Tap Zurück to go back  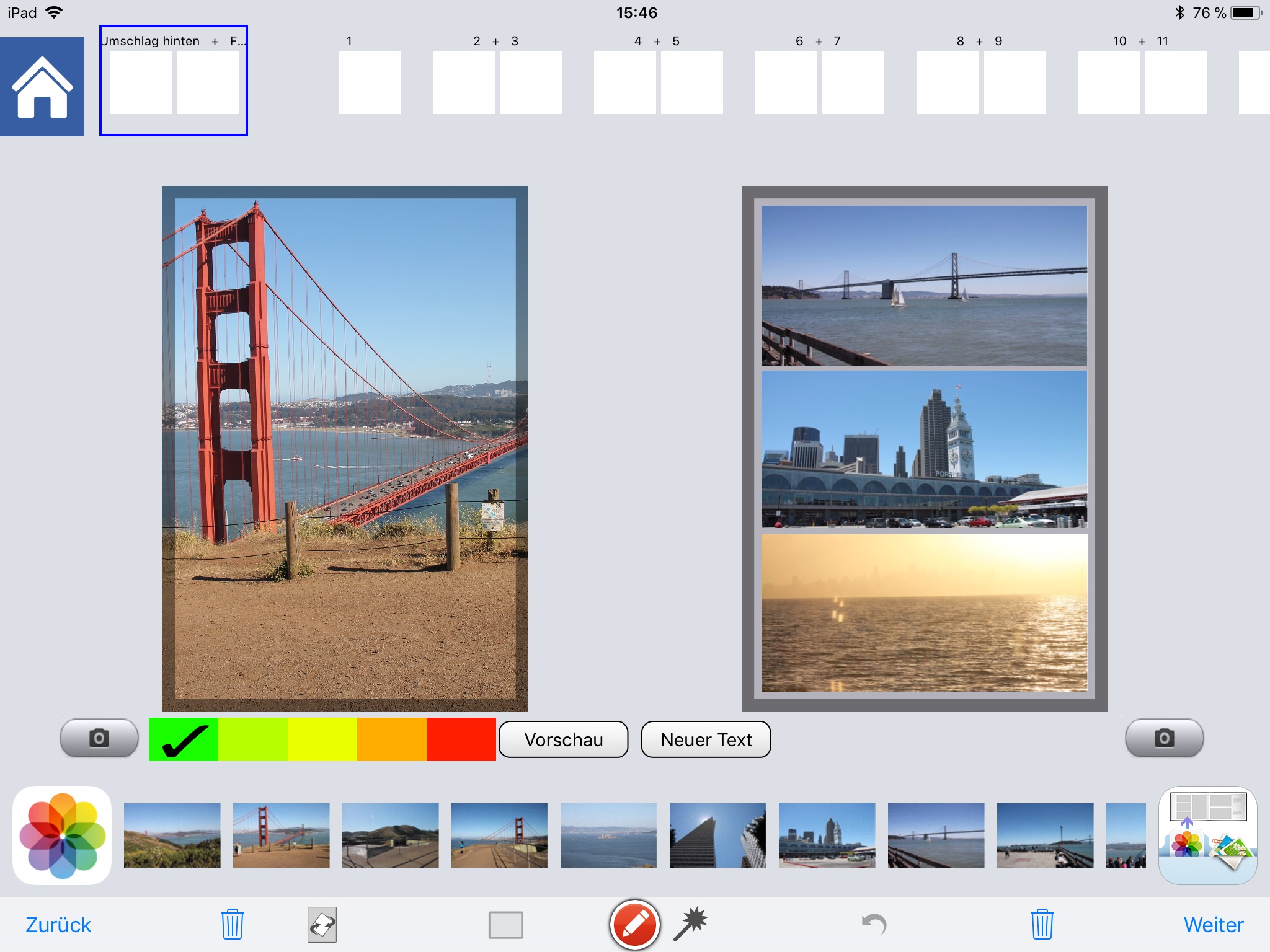coord(58,925)
